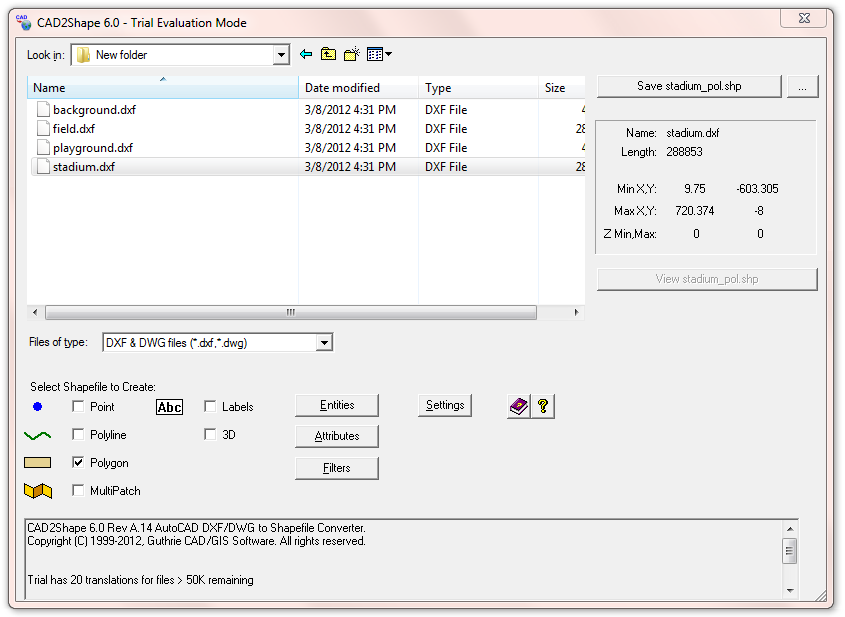845x617 pixels.
Task: Click the ellipsis browse button
Action: [x=802, y=86]
